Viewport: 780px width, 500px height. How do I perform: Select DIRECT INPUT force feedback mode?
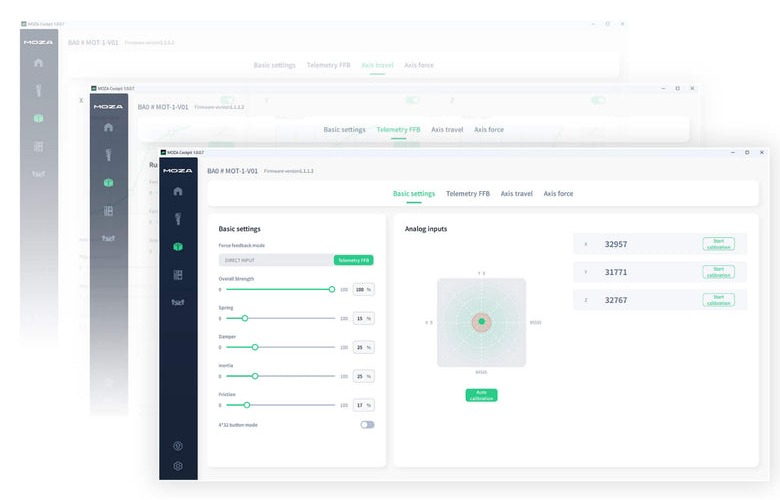(x=276, y=260)
